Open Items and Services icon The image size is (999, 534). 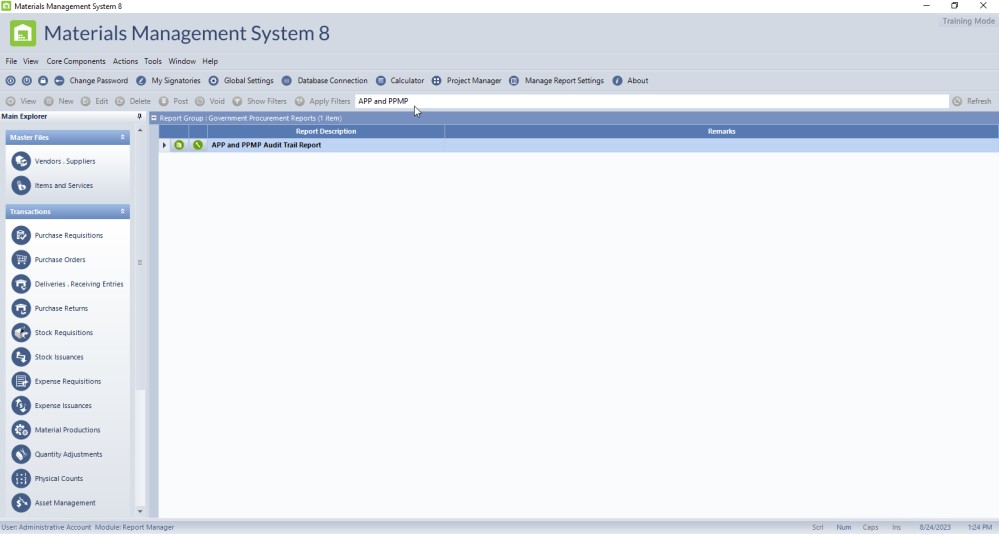[x=21, y=186]
